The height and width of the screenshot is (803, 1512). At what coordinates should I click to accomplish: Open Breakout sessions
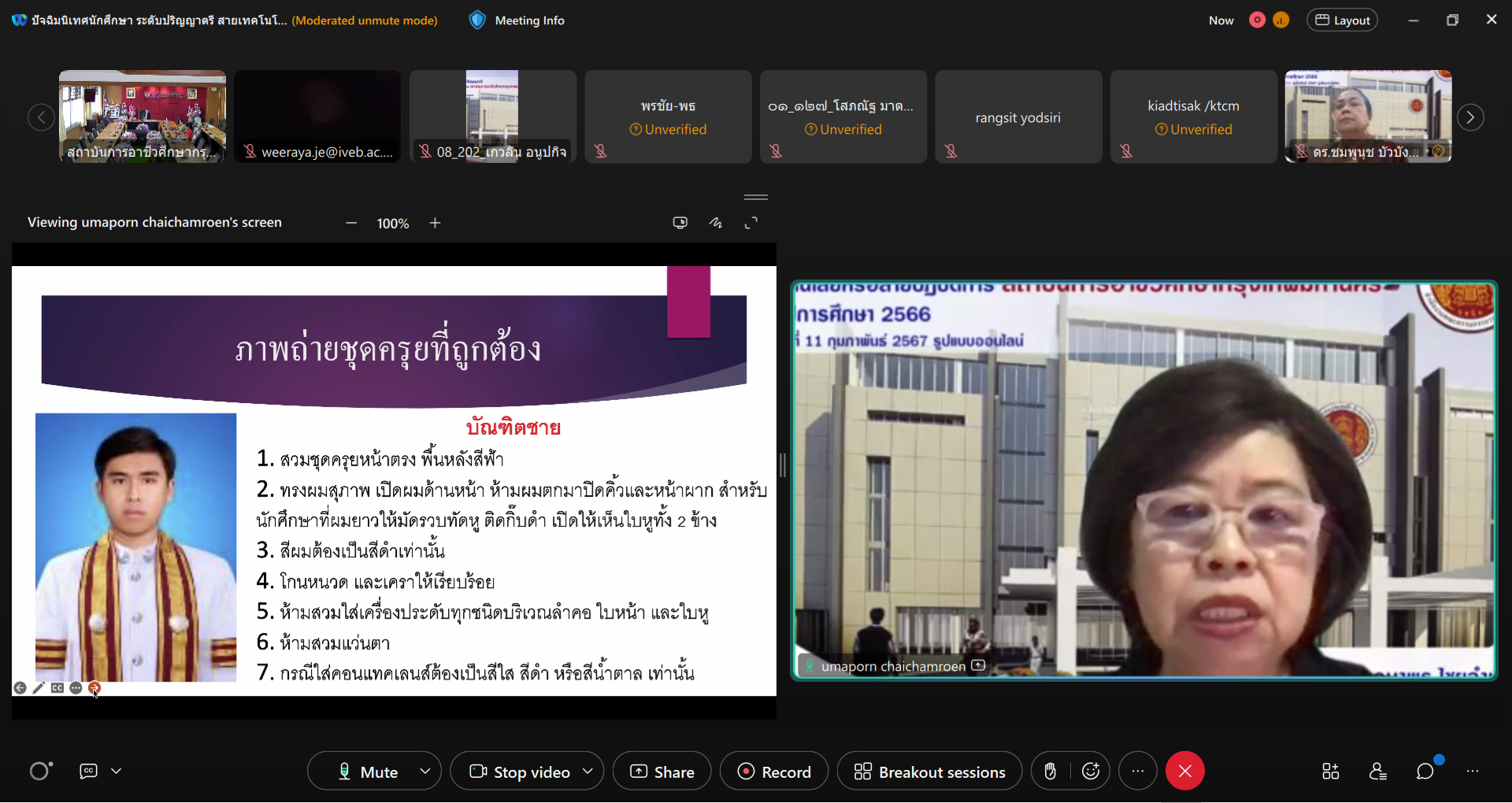point(929,772)
